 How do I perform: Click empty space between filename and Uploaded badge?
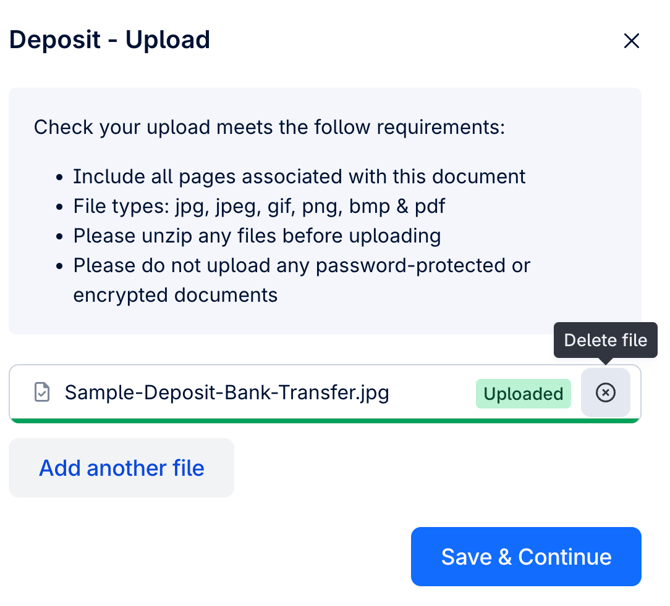[x=432, y=392]
